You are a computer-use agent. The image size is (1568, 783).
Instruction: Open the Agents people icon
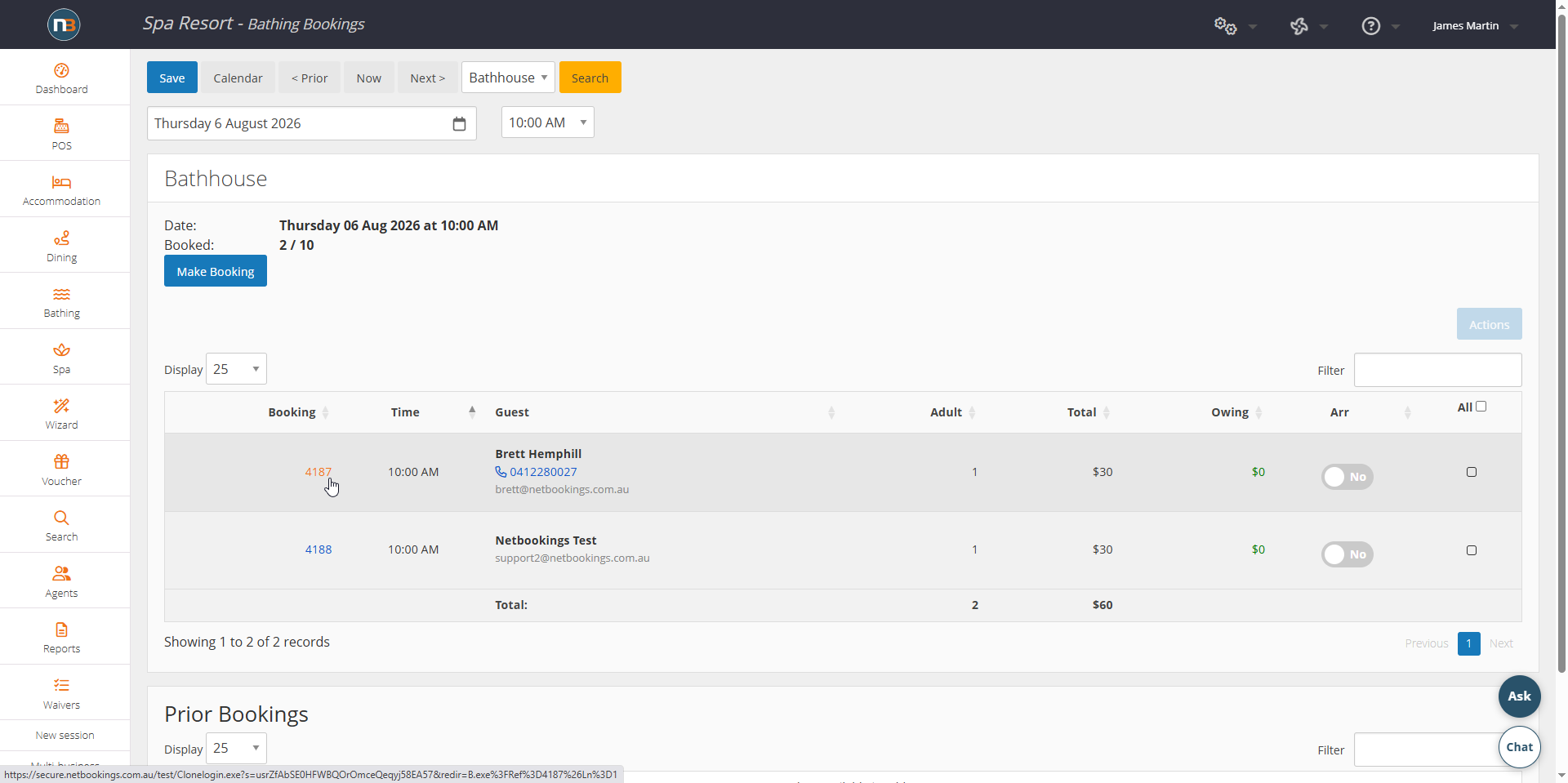pos(61,574)
